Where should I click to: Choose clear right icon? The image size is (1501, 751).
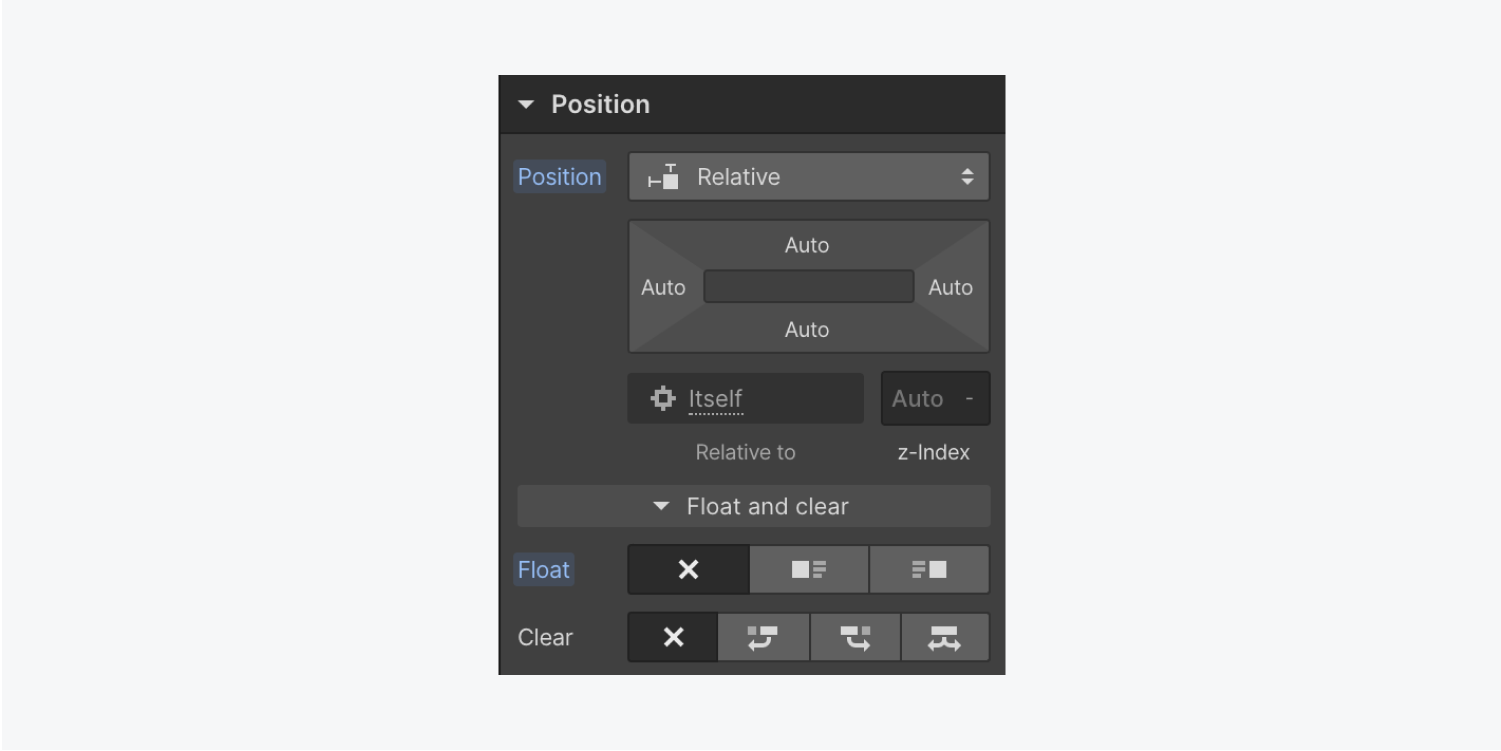(x=855, y=638)
